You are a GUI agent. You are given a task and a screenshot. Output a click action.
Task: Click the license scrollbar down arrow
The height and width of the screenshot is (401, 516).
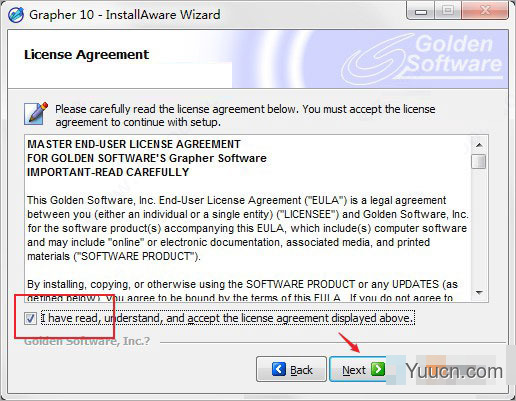point(479,293)
